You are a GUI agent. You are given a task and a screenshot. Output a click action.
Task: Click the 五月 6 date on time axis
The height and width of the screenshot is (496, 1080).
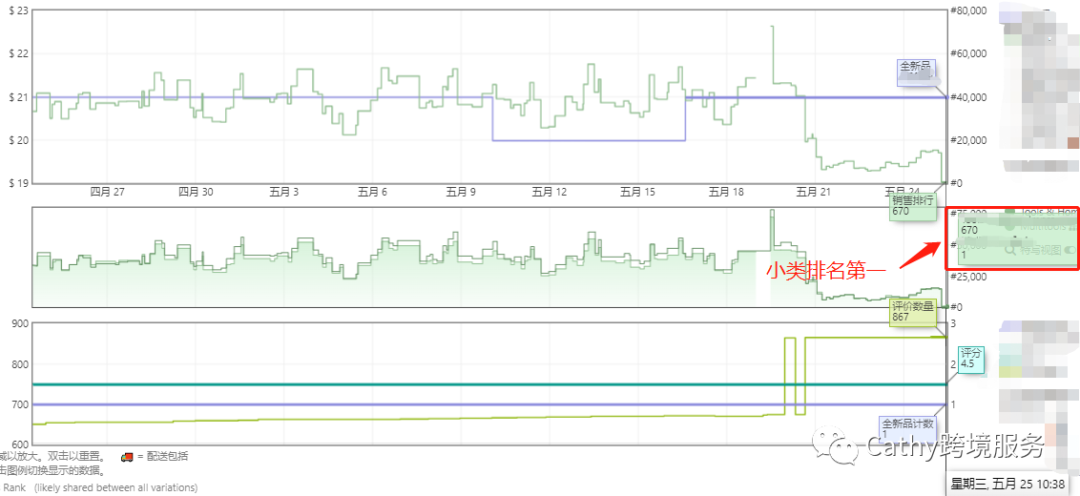pyautogui.click(x=371, y=191)
